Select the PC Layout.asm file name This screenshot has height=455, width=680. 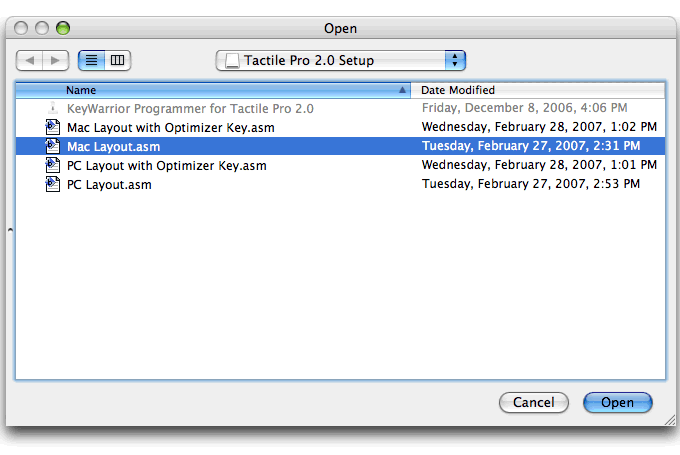pos(109,185)
